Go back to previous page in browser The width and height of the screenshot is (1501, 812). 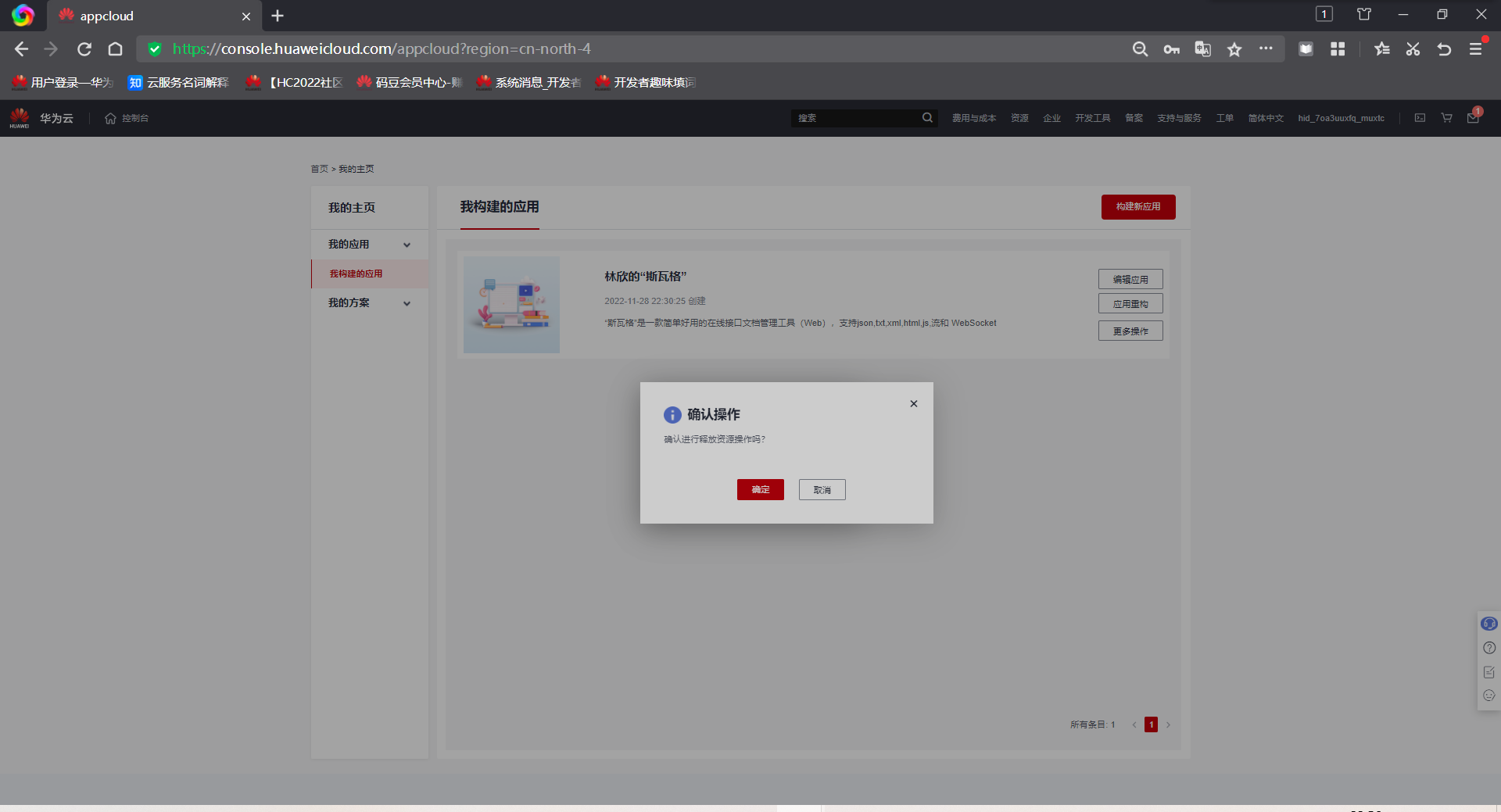[21, 49]
